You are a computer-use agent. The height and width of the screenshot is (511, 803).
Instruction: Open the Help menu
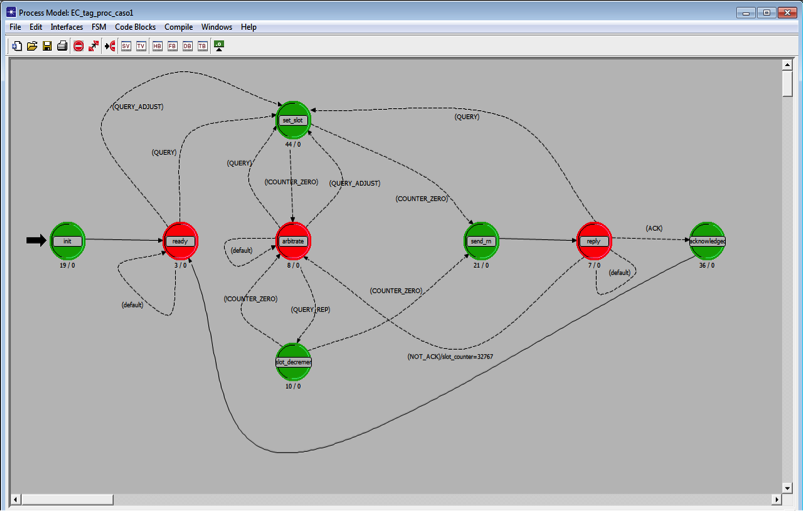point(249,27)
